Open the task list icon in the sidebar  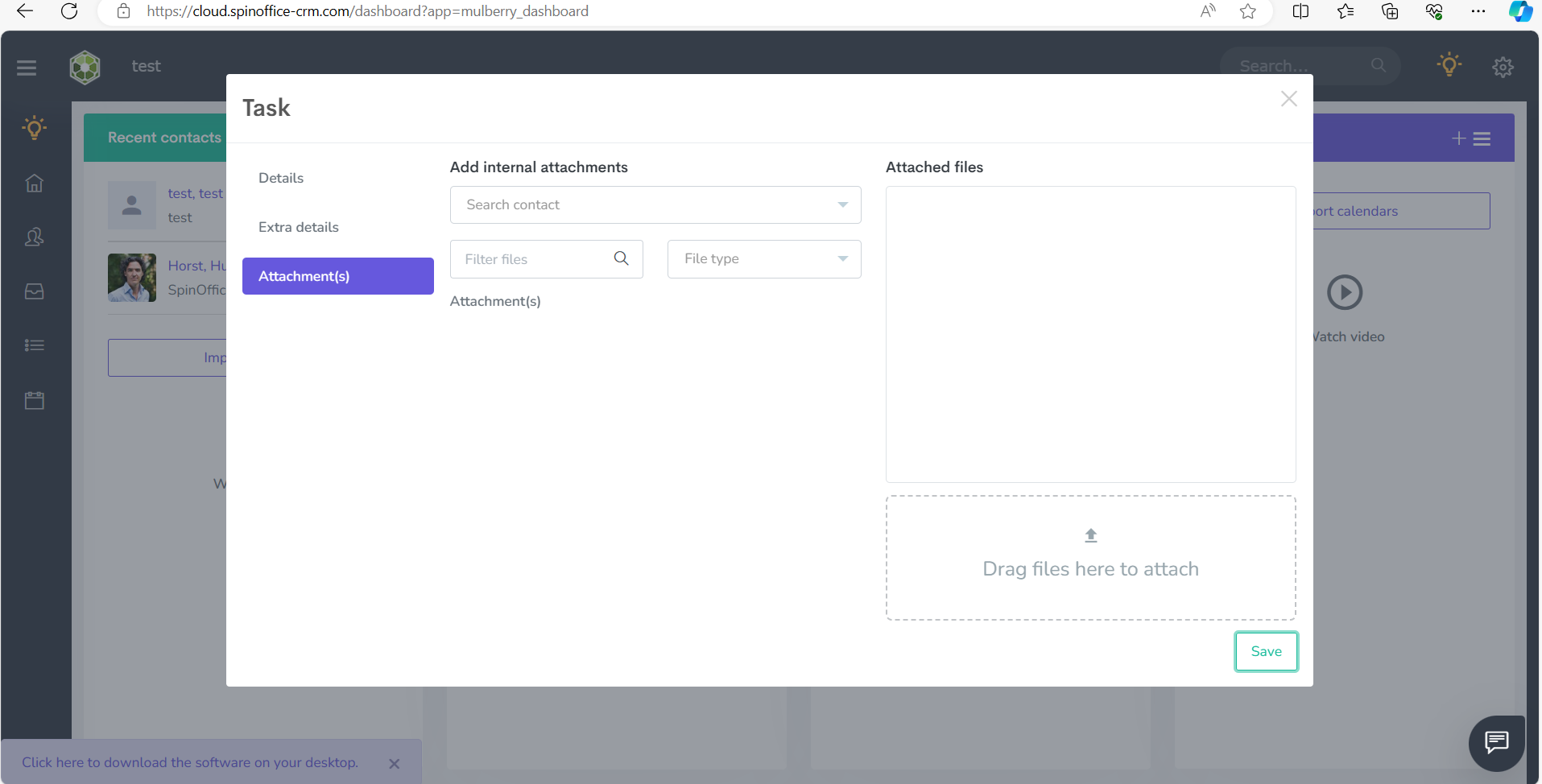(34, 345)
